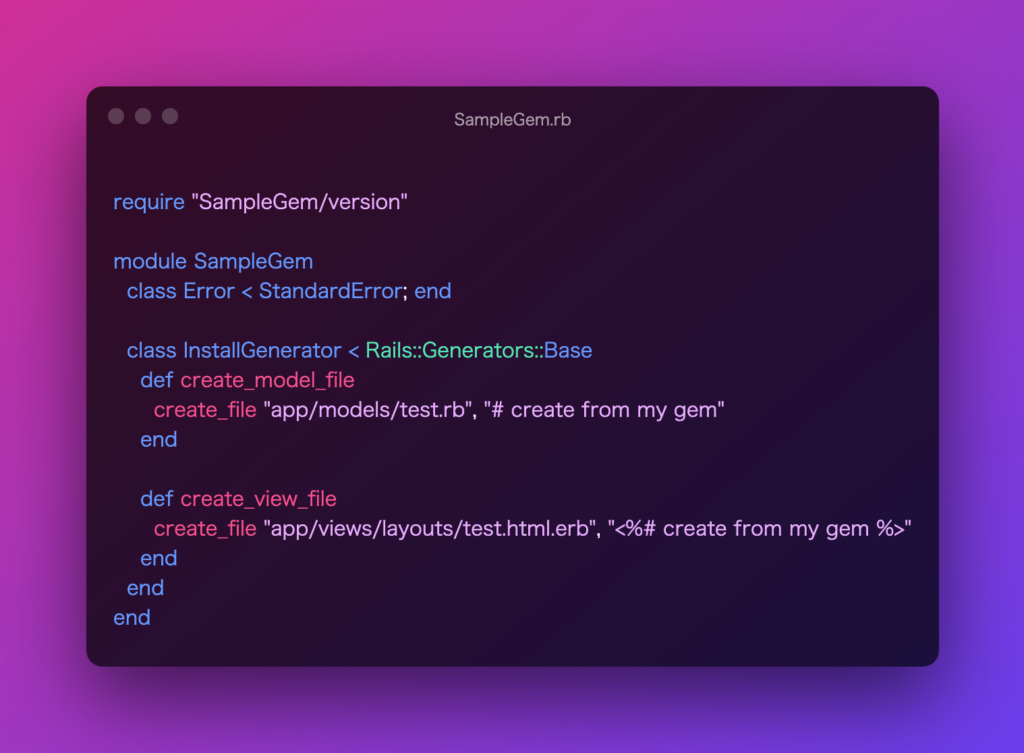Click the third gray window dot
1024x753 pixels.
(170, 116)
